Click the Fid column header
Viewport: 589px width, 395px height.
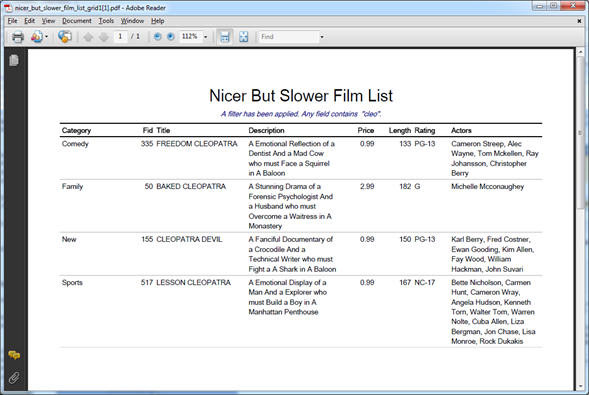coord(148,130)
